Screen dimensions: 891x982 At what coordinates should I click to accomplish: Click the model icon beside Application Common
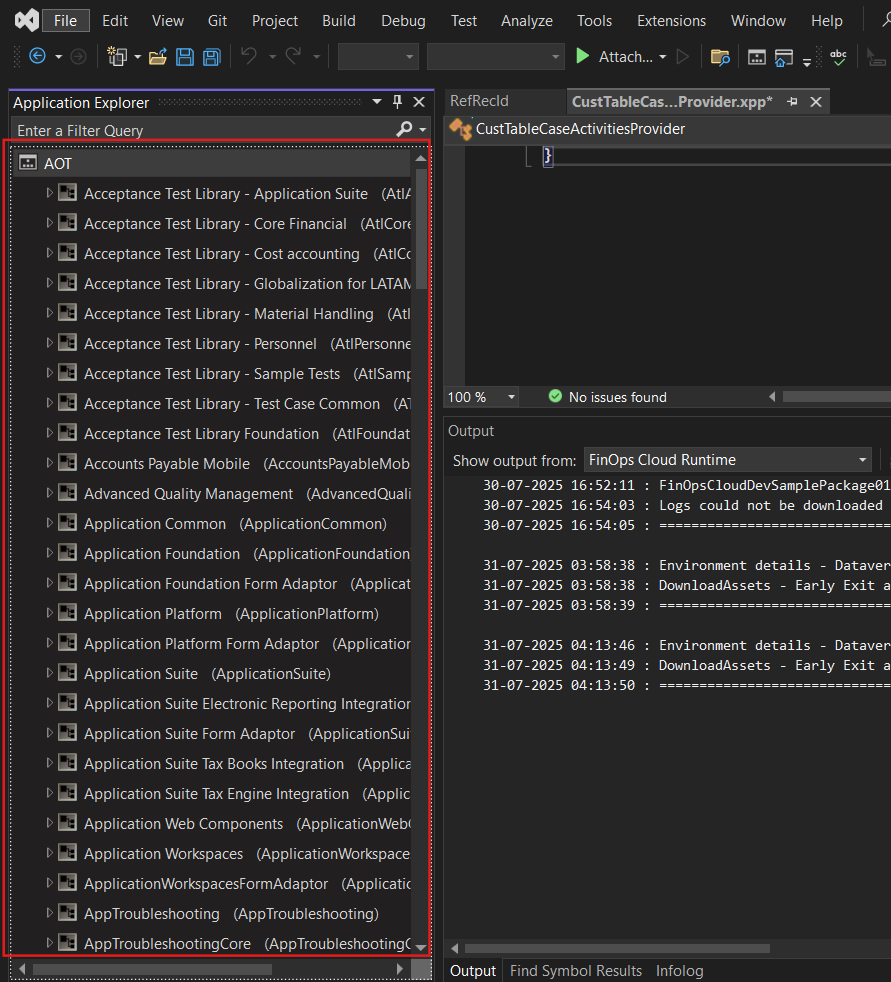click(x=68, y=523)
